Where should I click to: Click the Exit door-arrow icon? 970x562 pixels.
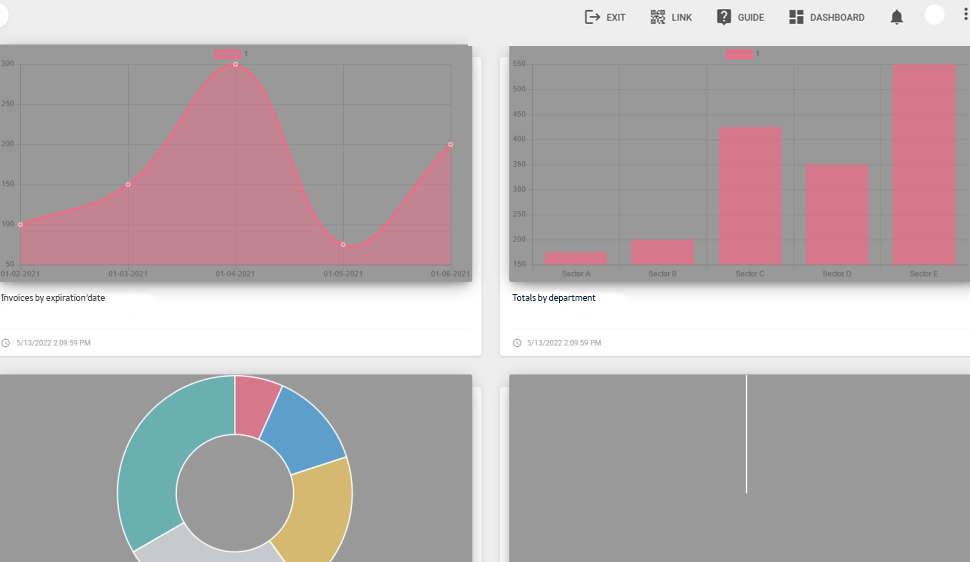(x=592, y=17)
